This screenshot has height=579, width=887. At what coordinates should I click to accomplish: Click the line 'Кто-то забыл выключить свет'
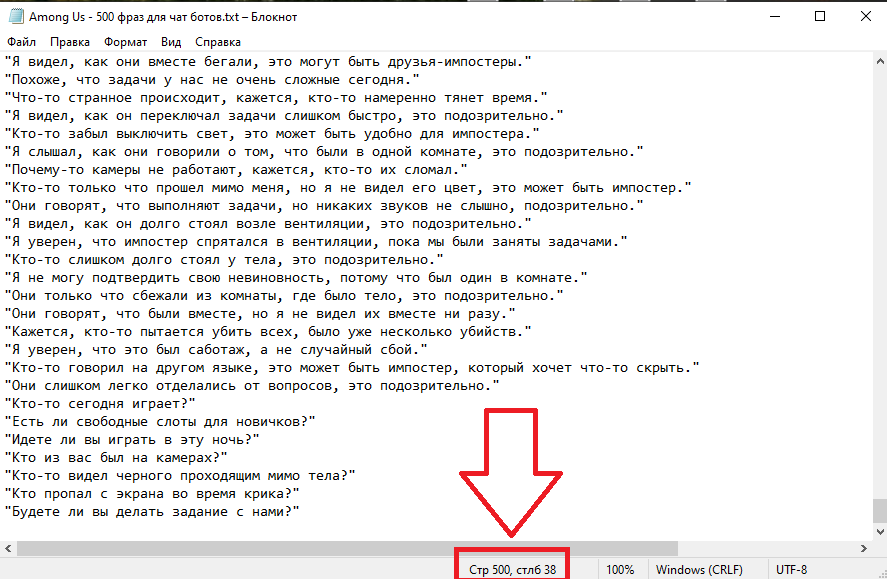point(272,133)
